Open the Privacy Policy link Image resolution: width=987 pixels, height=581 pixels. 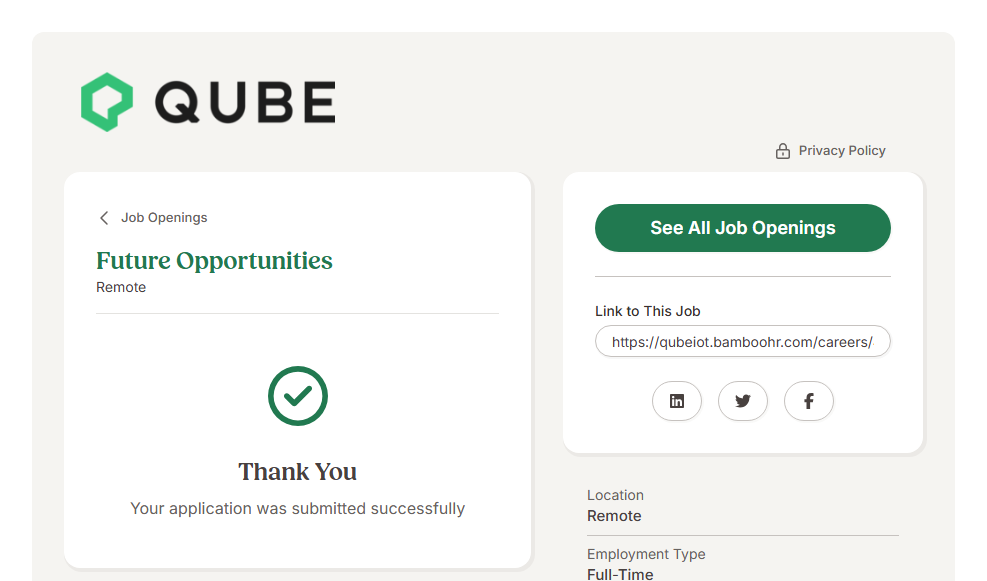point(842,151)
